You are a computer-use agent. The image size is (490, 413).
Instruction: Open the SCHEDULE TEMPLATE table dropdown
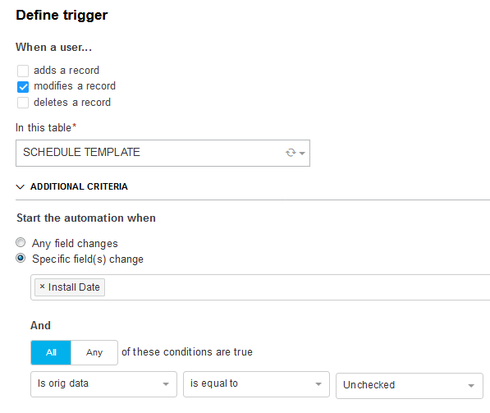[163, 153]
